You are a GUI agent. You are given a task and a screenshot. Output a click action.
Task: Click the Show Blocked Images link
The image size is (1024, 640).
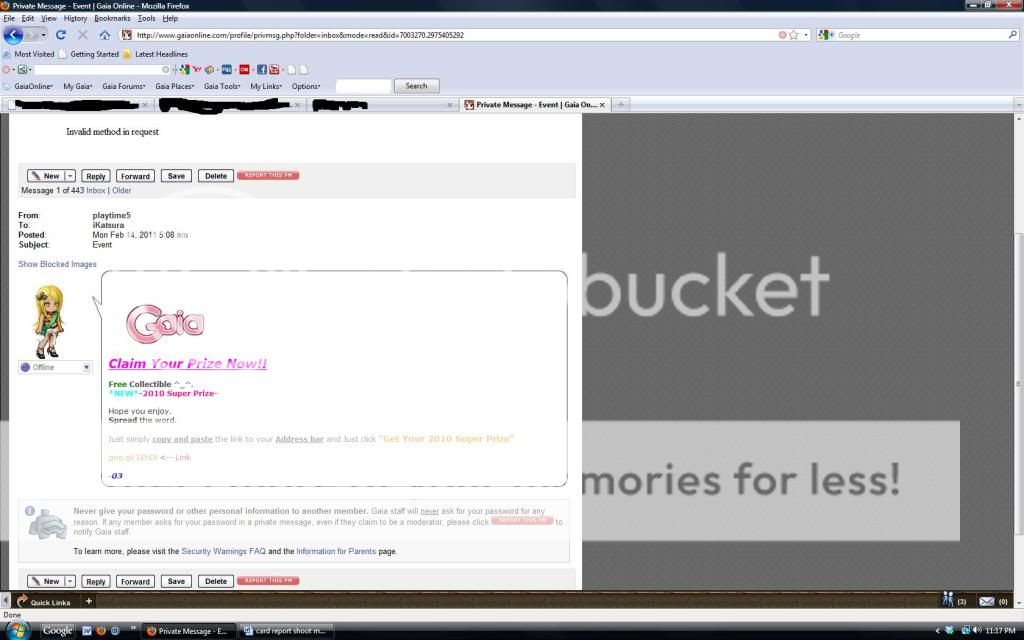tap(57, 264)
